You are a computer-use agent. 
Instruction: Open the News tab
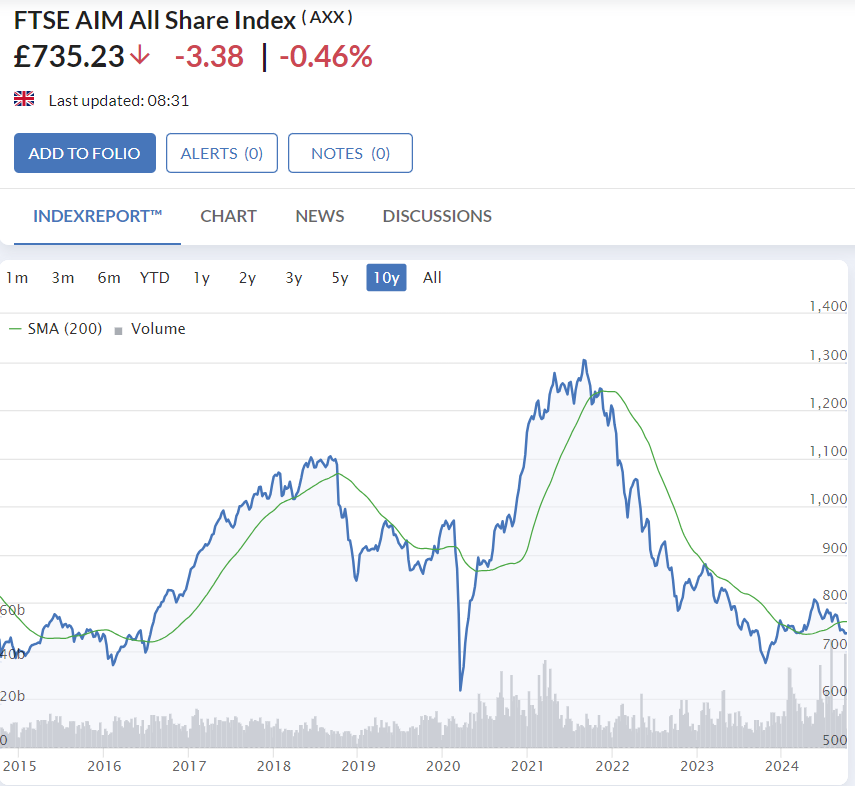[x=320, y=216]
